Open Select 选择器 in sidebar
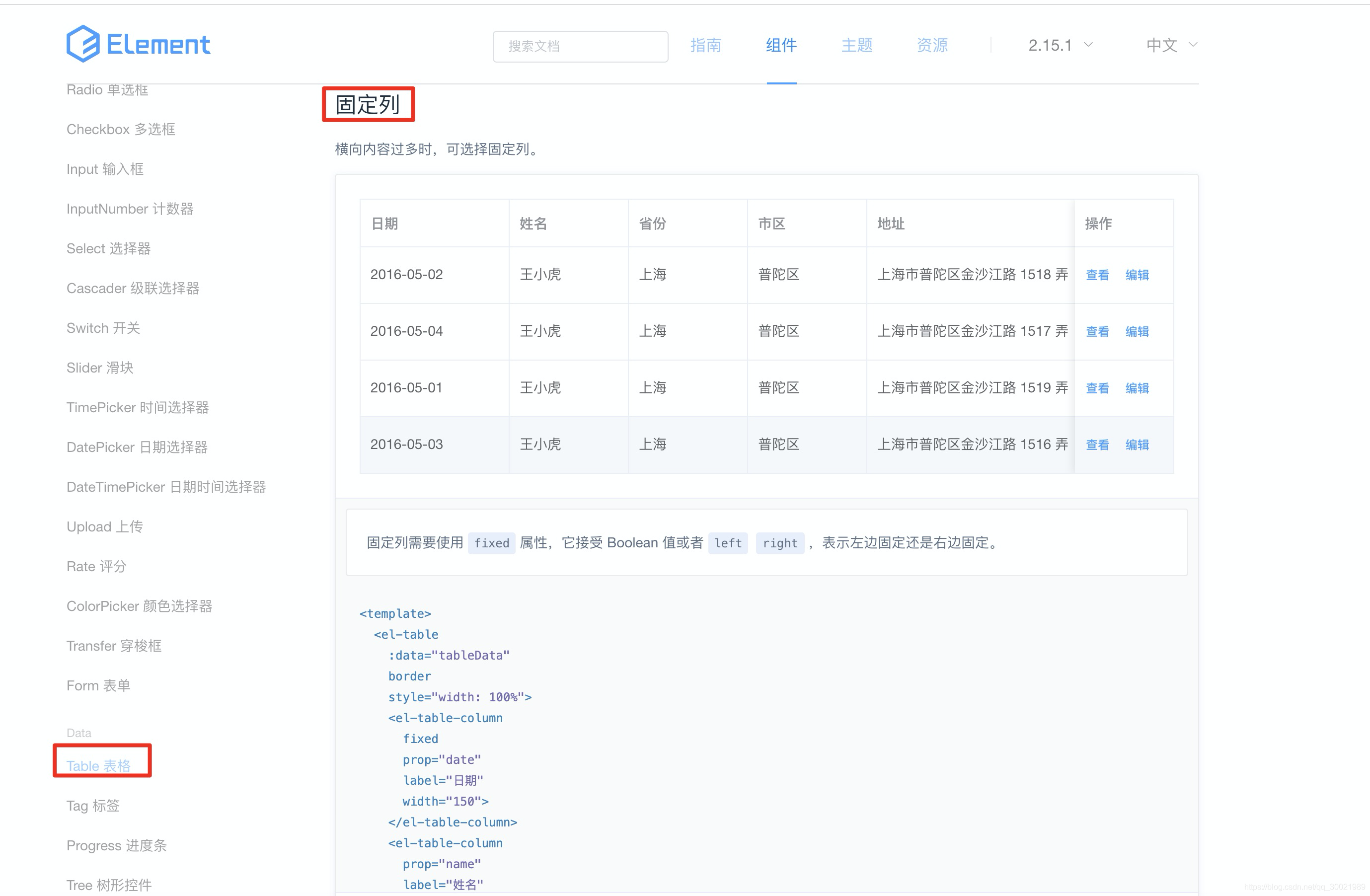The height and width of the screenshot is (896, 1370). (x=109, y=249)
